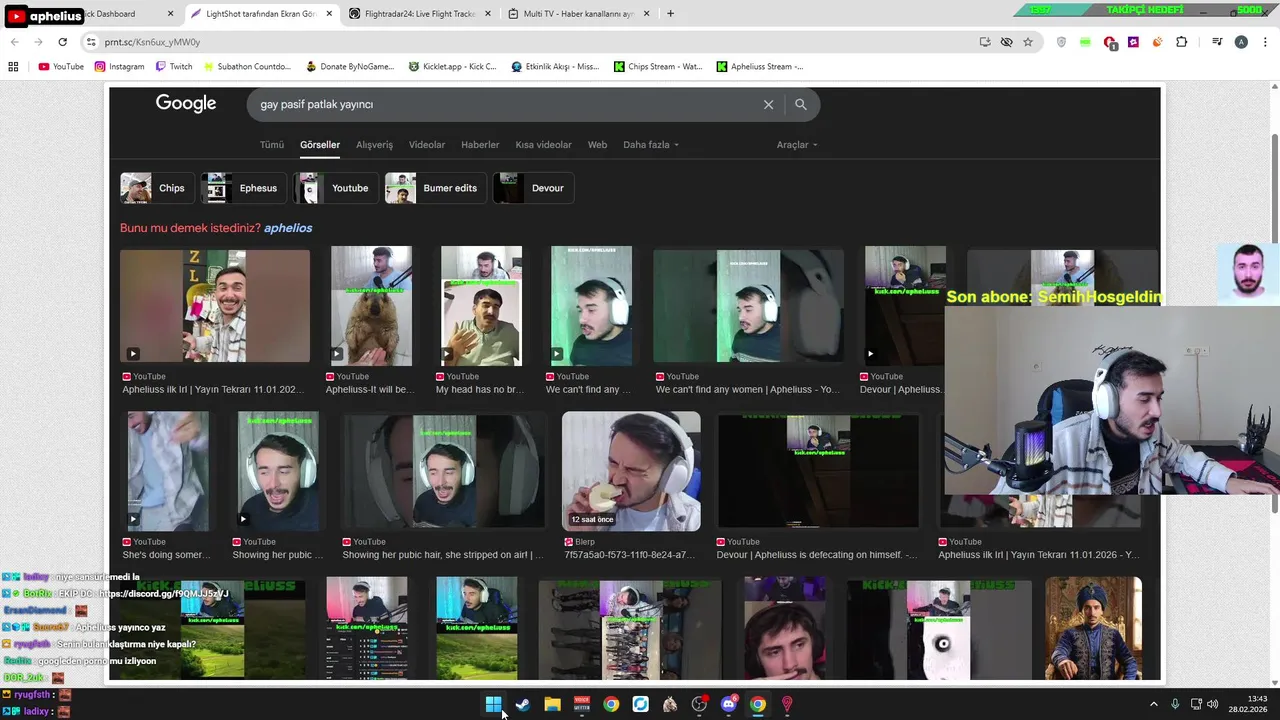Click the purple extension icon
The image size is (1280, 720).
point(1133,42)
